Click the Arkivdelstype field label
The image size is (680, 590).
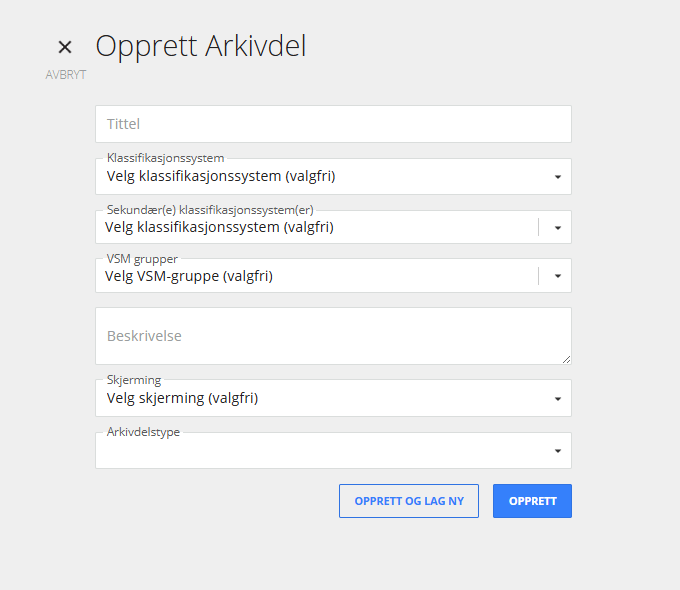[x=143, y=432]
